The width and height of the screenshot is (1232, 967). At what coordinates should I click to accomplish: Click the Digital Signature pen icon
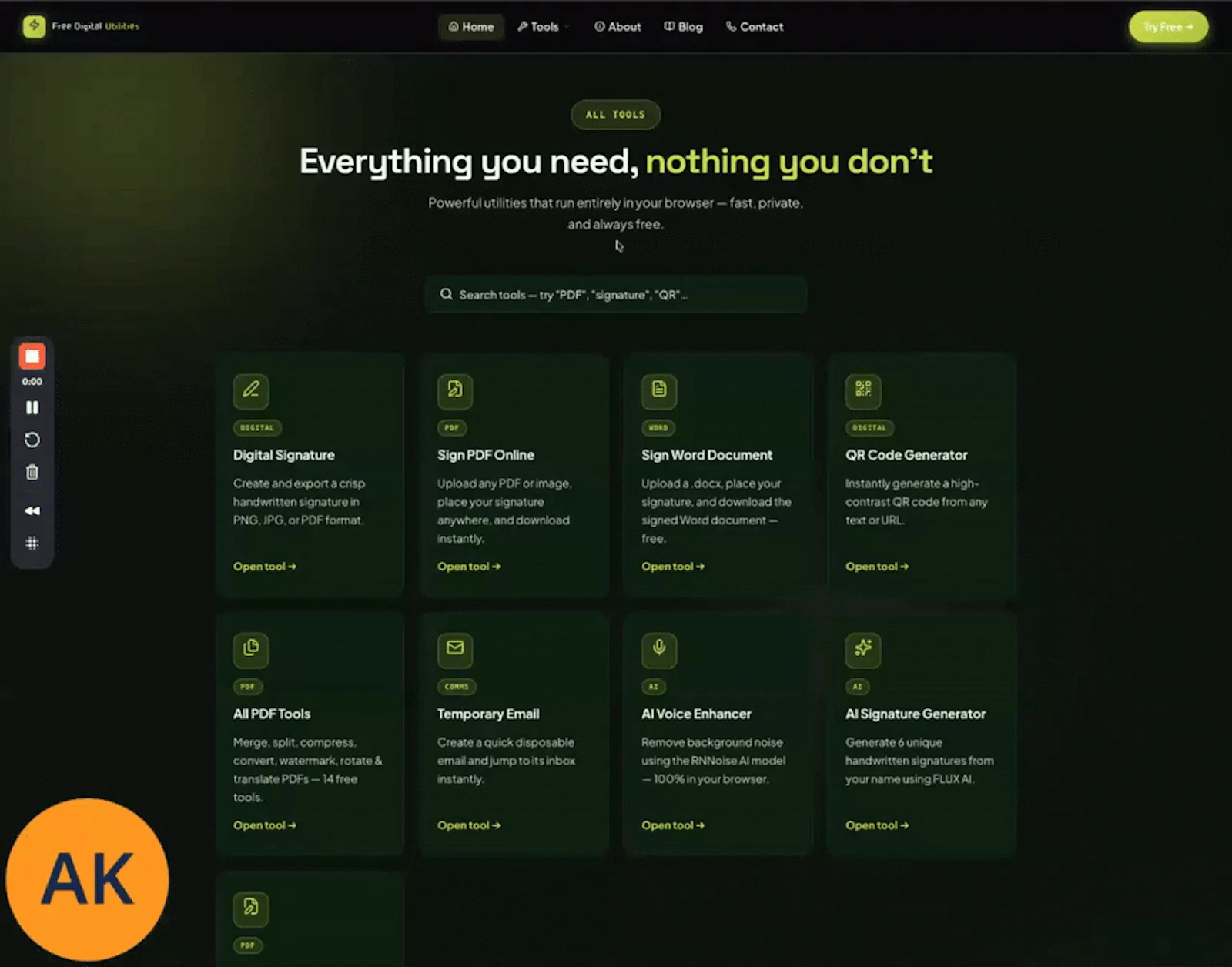[251, 390]
